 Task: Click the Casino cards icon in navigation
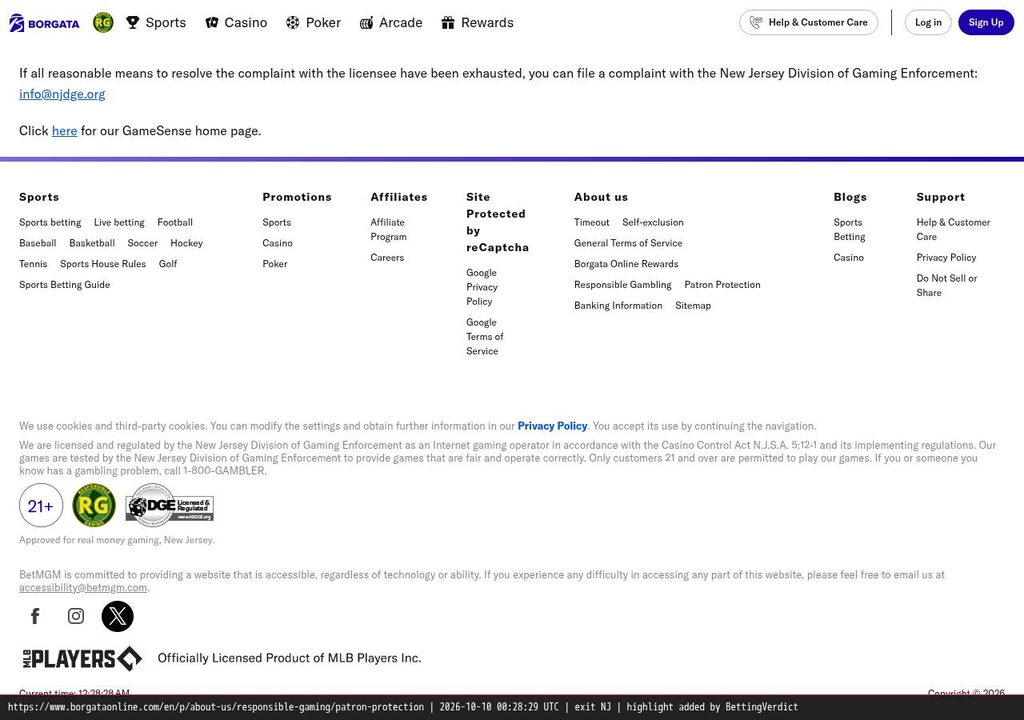tap(212, 23)
